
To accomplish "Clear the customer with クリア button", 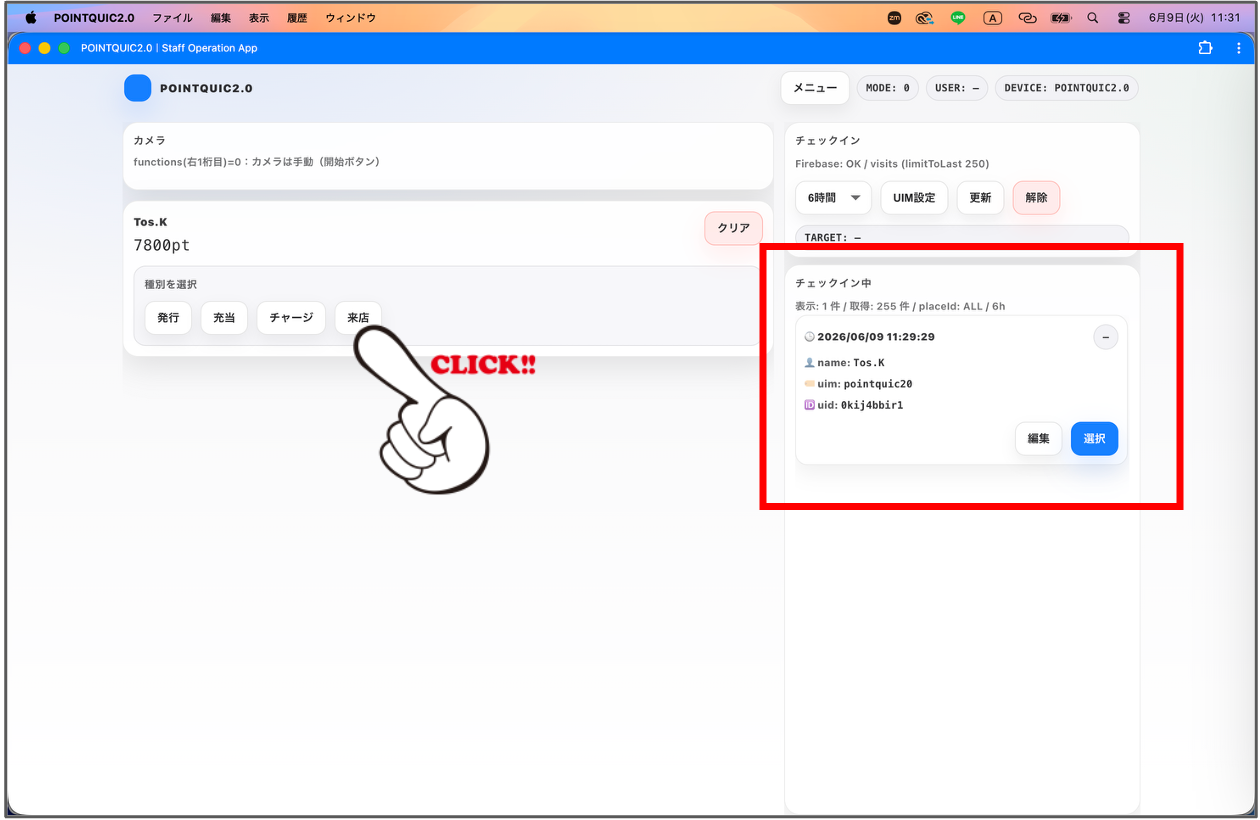I will click(733, 228).
